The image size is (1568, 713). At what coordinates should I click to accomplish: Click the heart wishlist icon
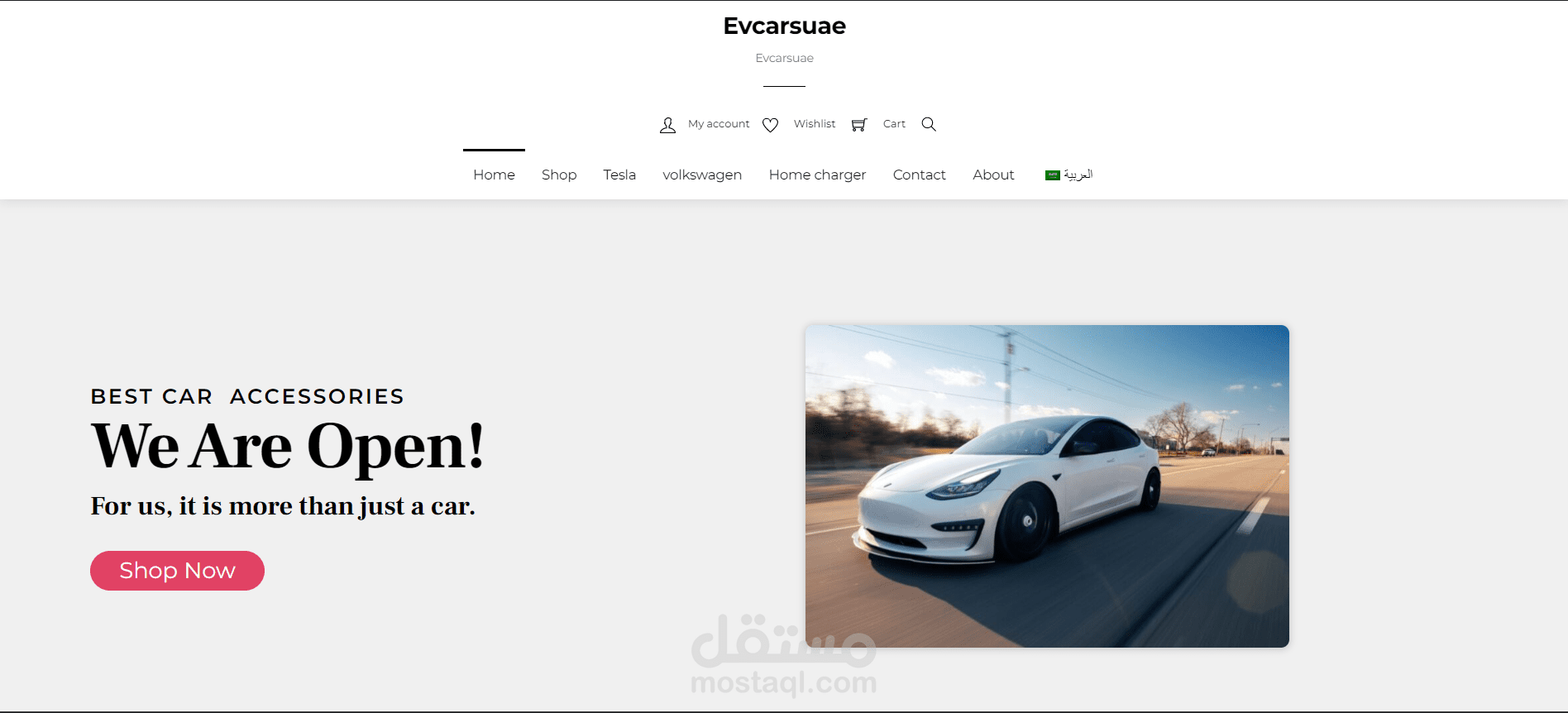point(770,125)
